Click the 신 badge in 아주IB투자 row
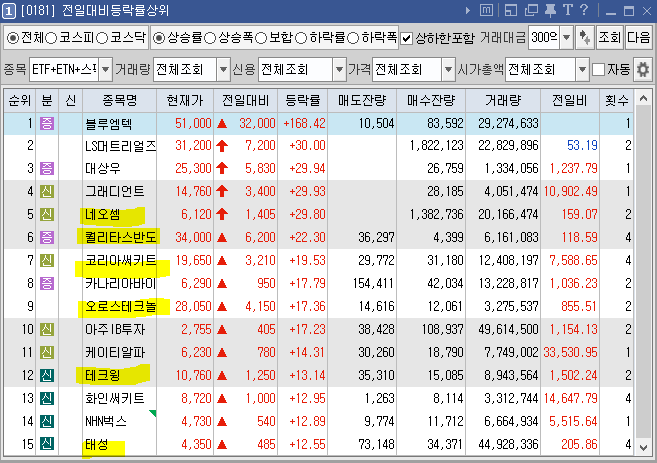The width and height of the screenshot is (657, 463). (47, 329)
